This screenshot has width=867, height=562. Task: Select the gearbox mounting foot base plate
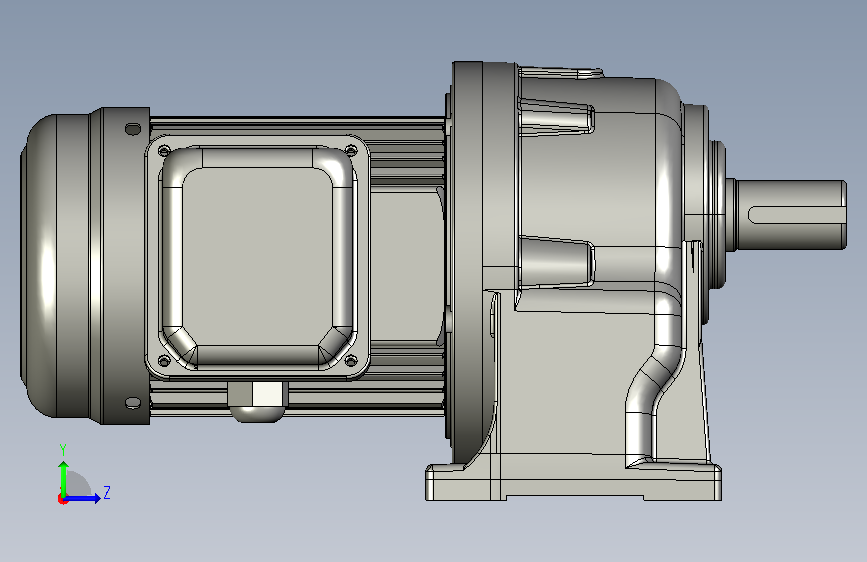(x=573, y=482)
